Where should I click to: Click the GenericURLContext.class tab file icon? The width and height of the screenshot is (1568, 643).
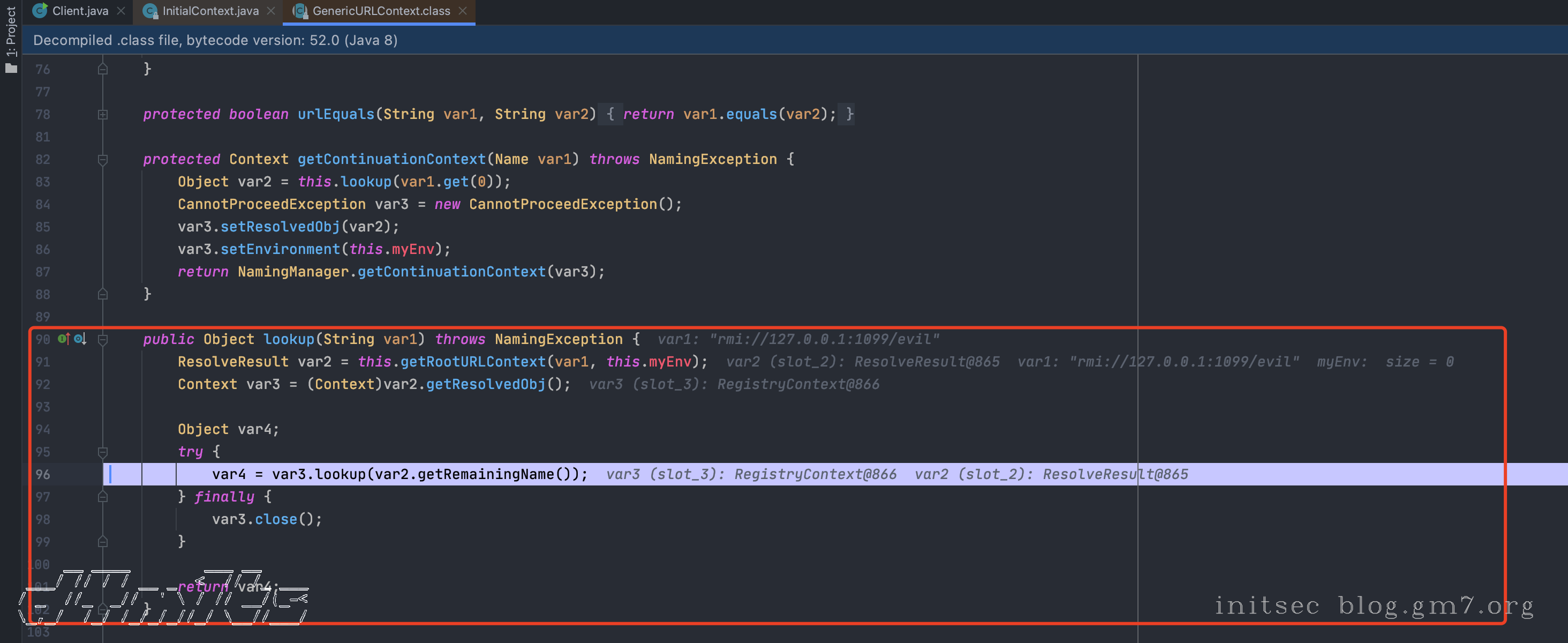(x=299, y=10)
